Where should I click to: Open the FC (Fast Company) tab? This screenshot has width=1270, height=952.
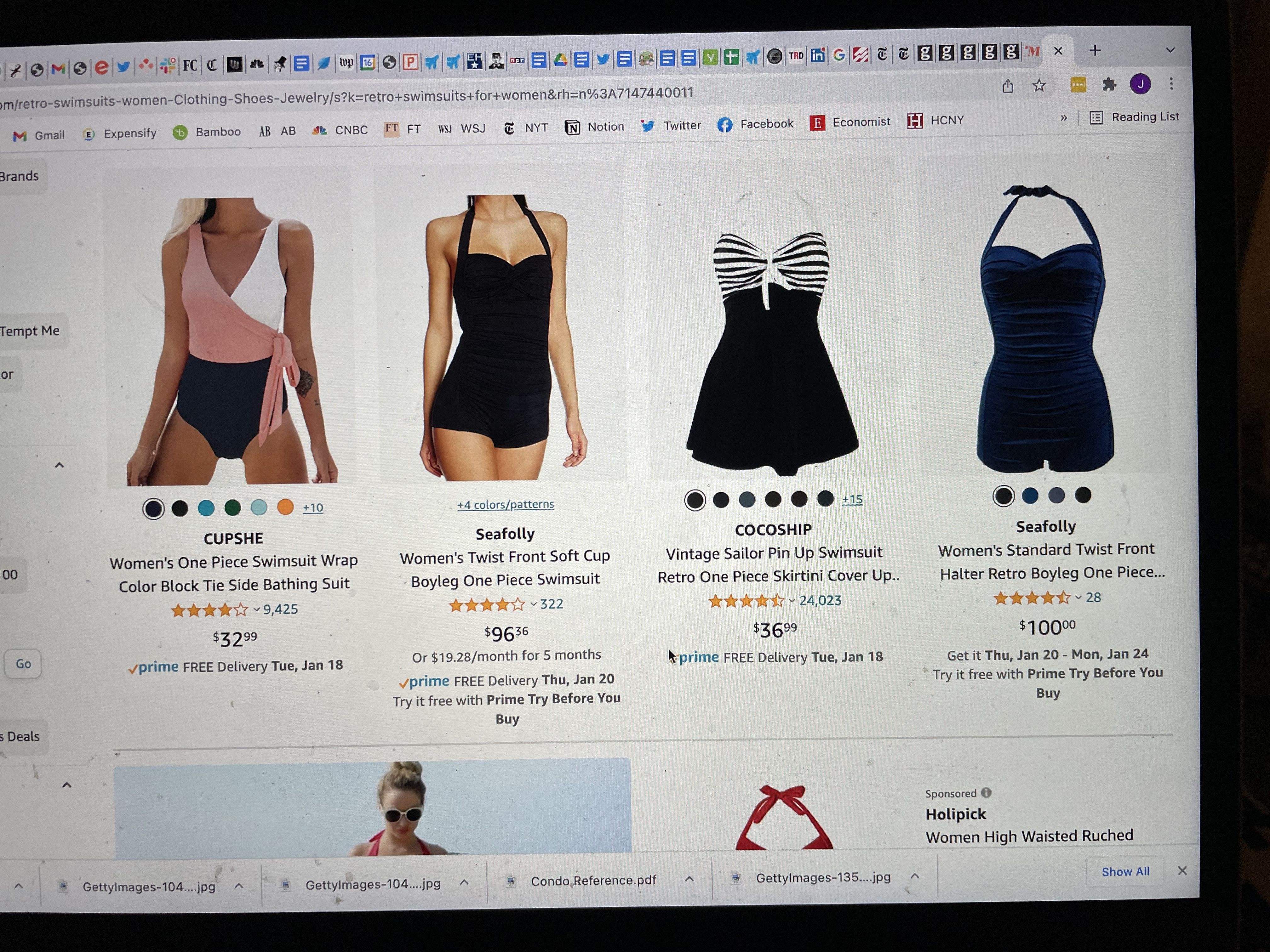coord(190,65)
